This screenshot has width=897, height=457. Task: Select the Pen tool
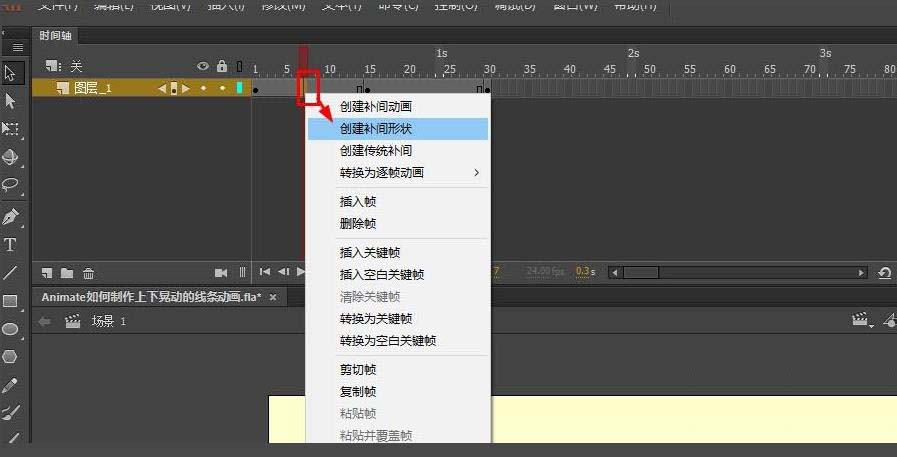pos(11,216)
